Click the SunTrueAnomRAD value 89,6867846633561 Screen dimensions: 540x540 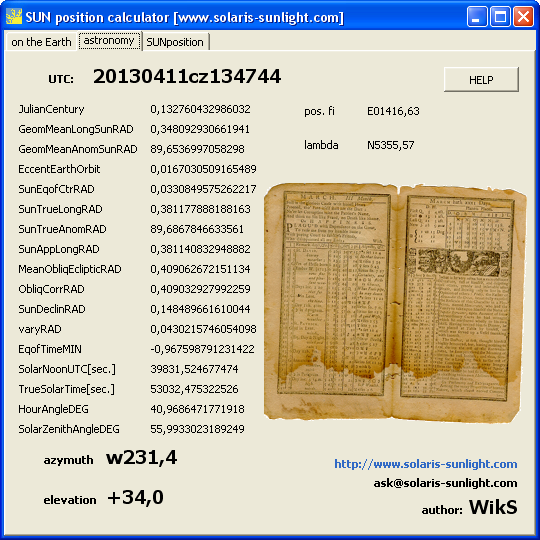click(197, 229)
